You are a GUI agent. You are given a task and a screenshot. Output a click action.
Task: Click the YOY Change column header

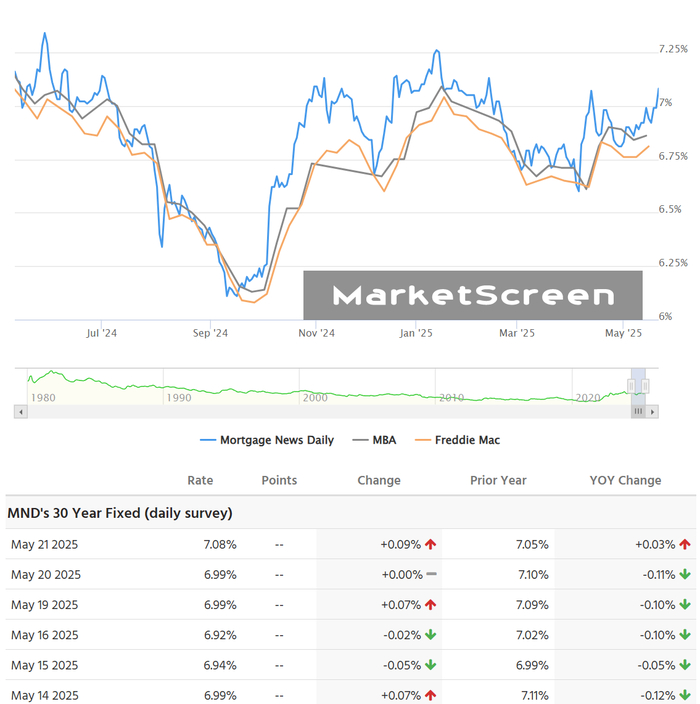tap(625, 480)
